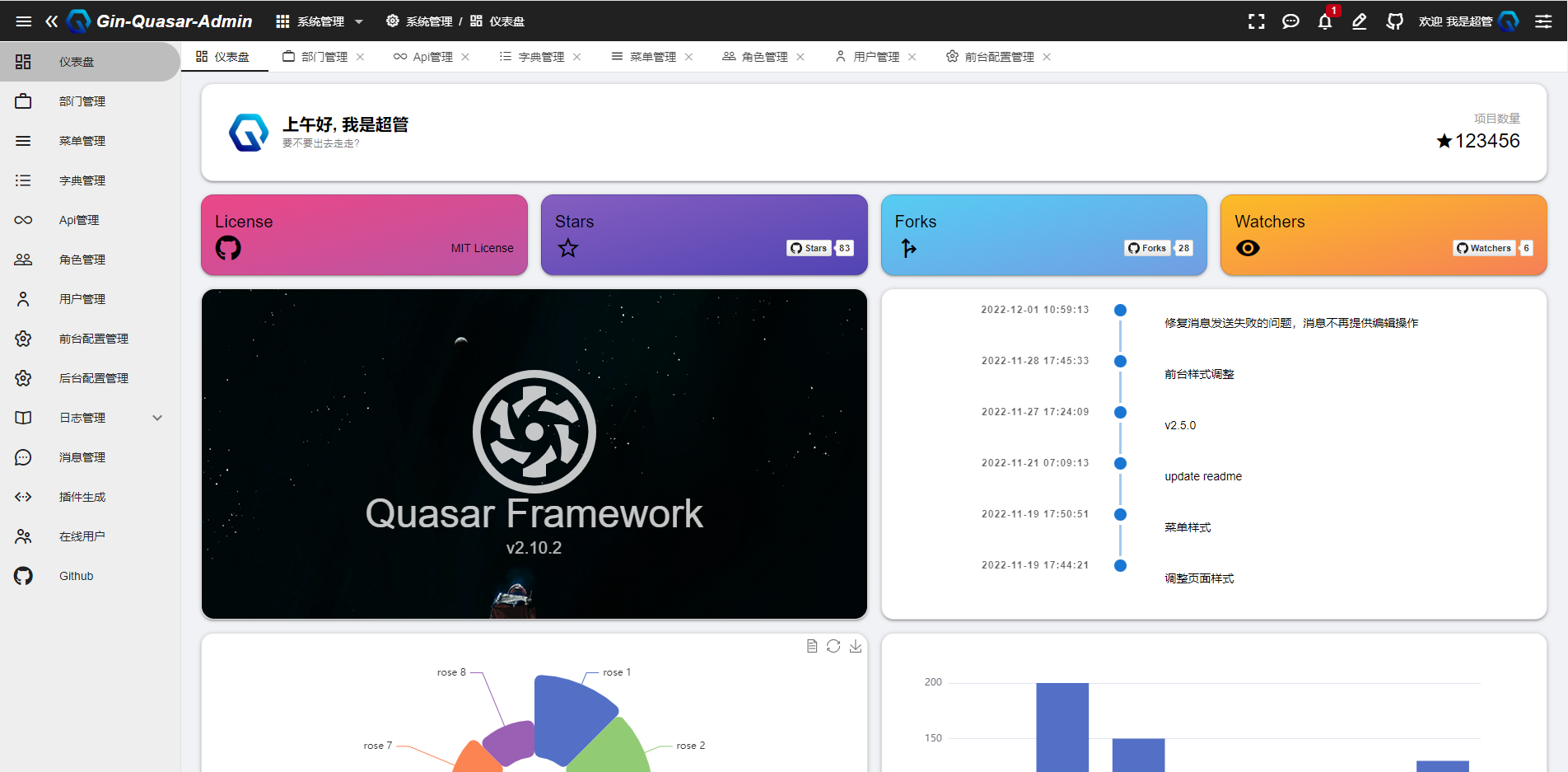1568x772 pixels.
Task: Switch to the 仪表盘 tab
Action: tap(223, 57)
